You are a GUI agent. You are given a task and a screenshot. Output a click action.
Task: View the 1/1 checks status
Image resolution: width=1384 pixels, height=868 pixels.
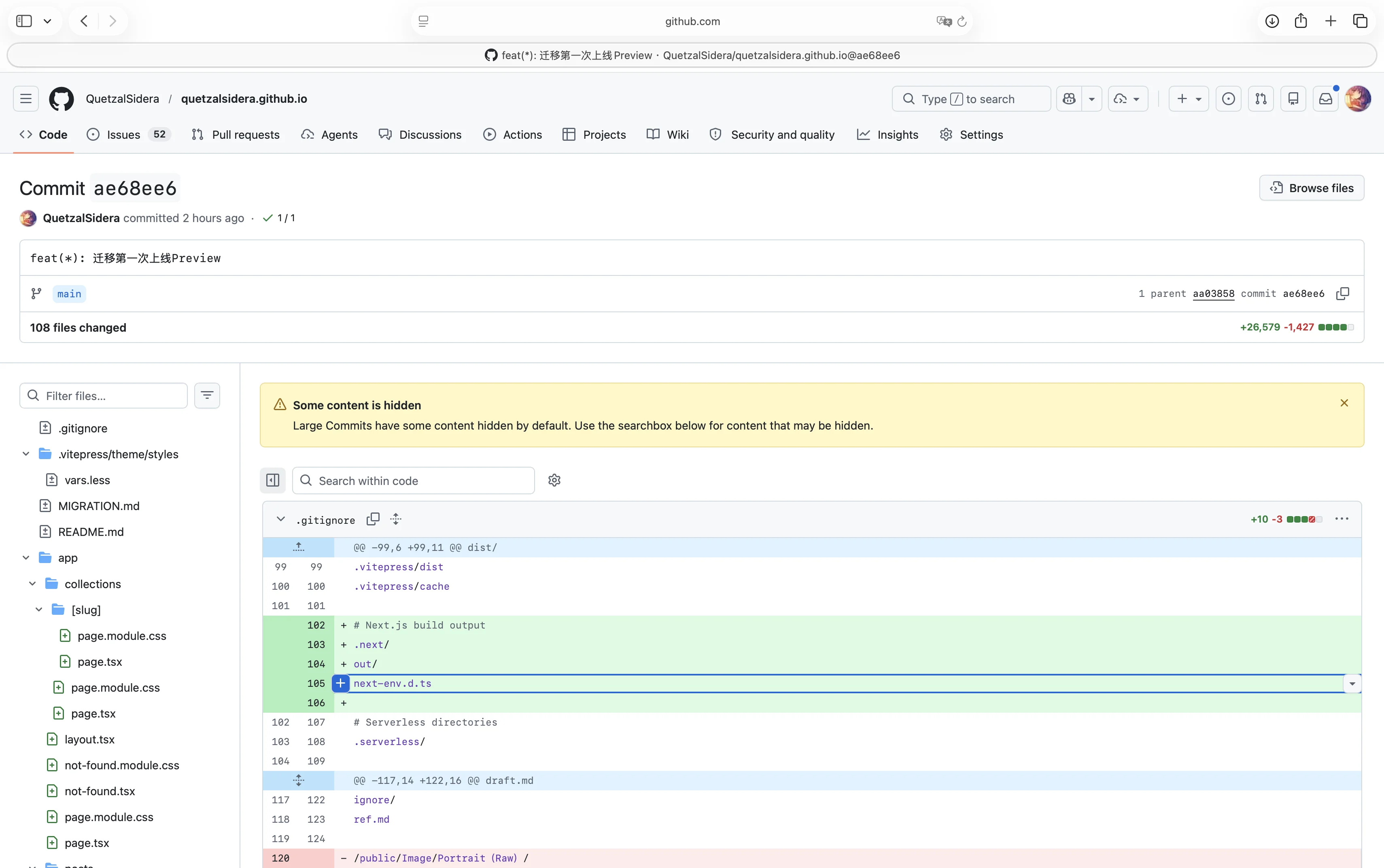coord(279,218)
